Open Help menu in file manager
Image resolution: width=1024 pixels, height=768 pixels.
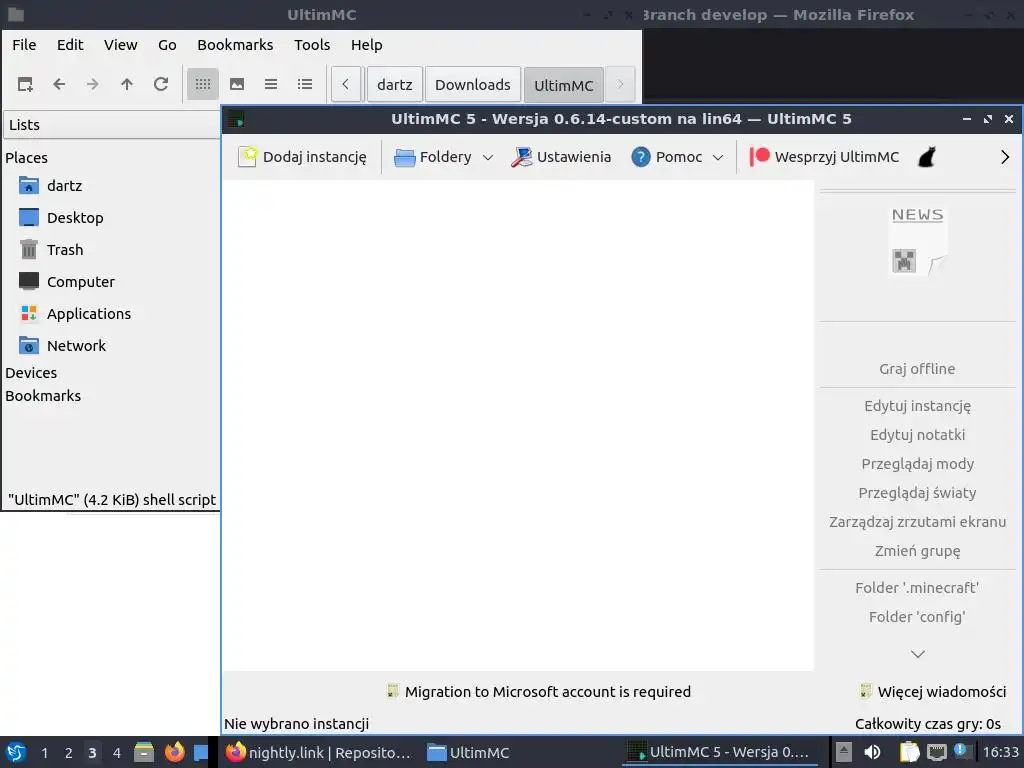(x=366, y=45)
